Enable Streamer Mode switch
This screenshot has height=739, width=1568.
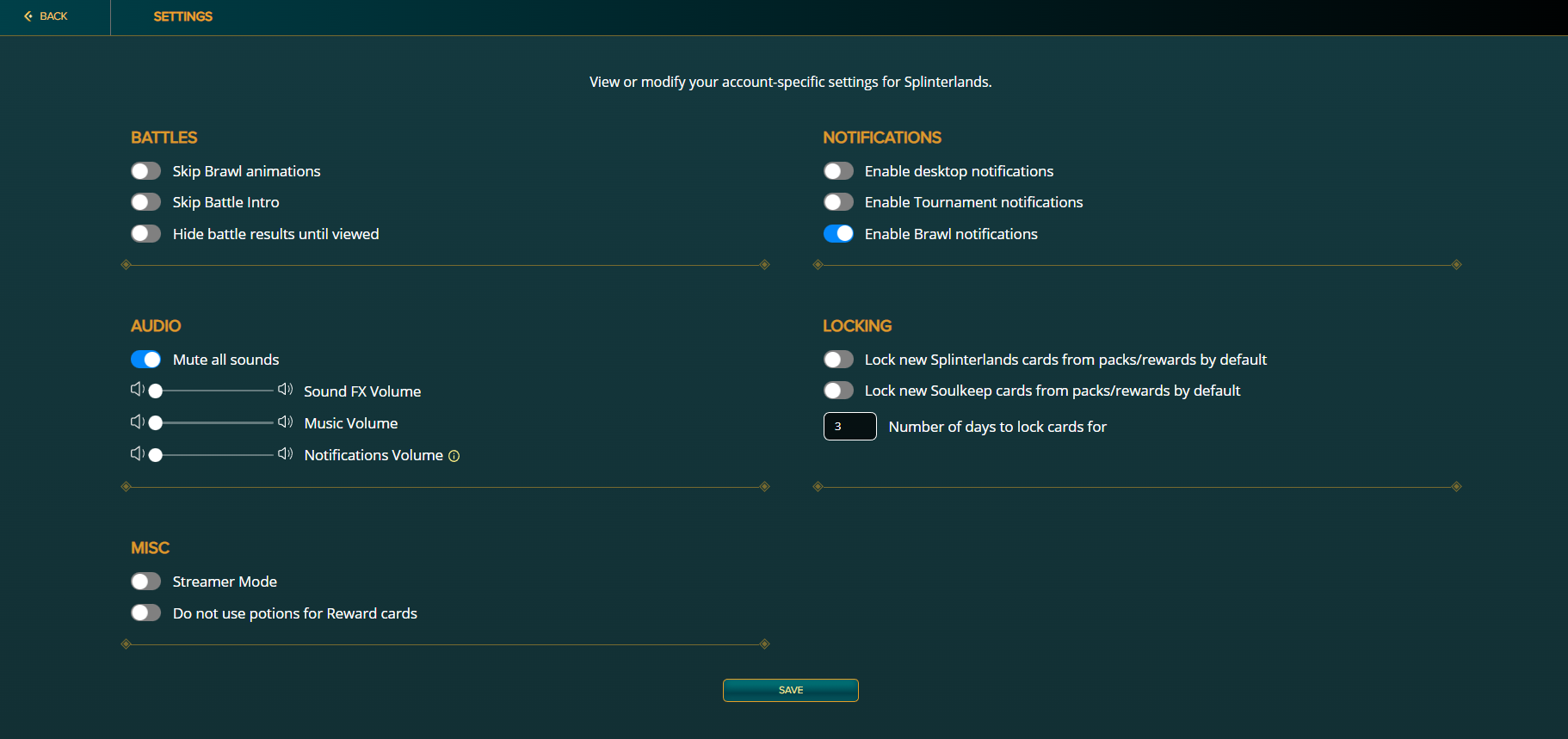tap(146, 582)
